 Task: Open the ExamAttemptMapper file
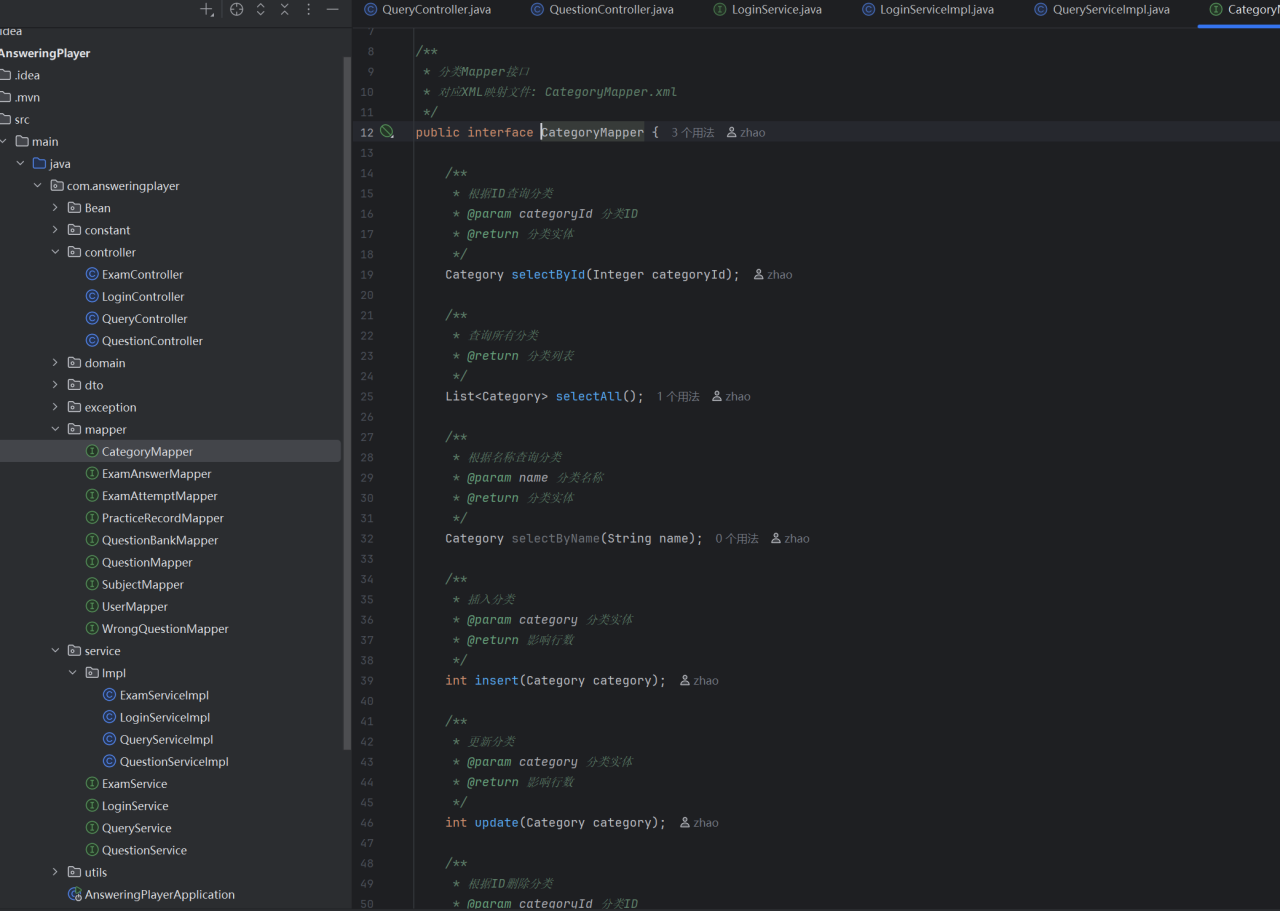tap(159, 496)
